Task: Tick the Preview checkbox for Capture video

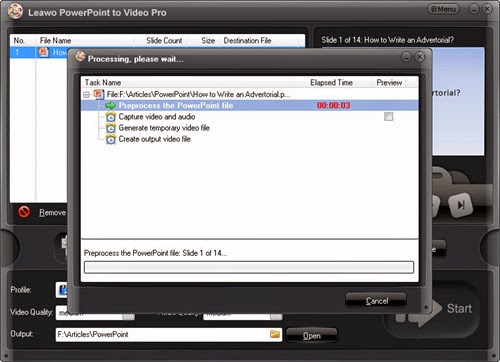Action: tap(388, 116)
